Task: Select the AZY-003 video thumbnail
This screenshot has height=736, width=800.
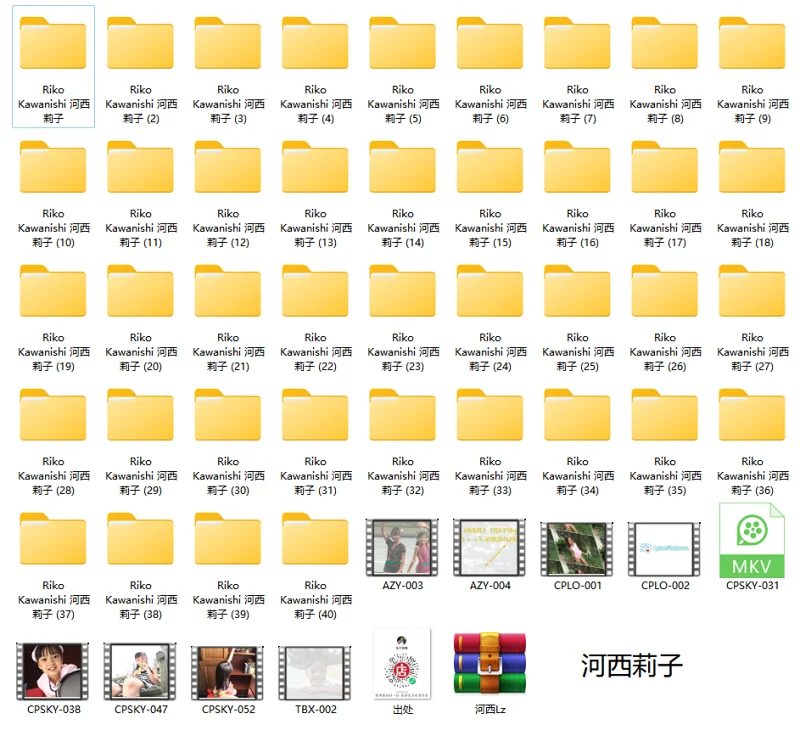Action: point(402,547)
